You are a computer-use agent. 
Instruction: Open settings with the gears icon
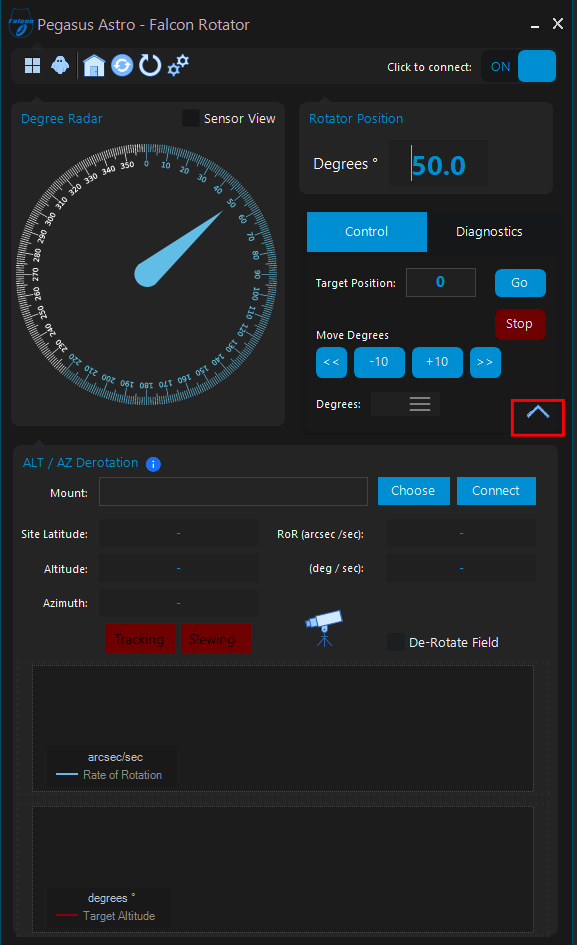point(178,64)
